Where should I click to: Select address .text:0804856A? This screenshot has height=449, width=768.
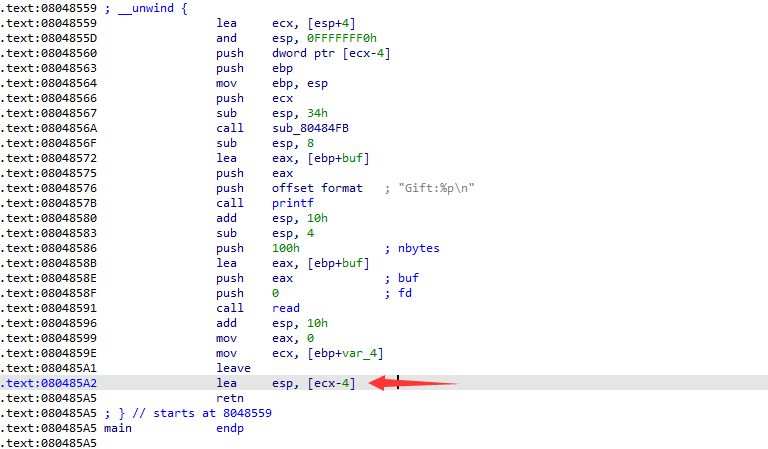[48, 128]
